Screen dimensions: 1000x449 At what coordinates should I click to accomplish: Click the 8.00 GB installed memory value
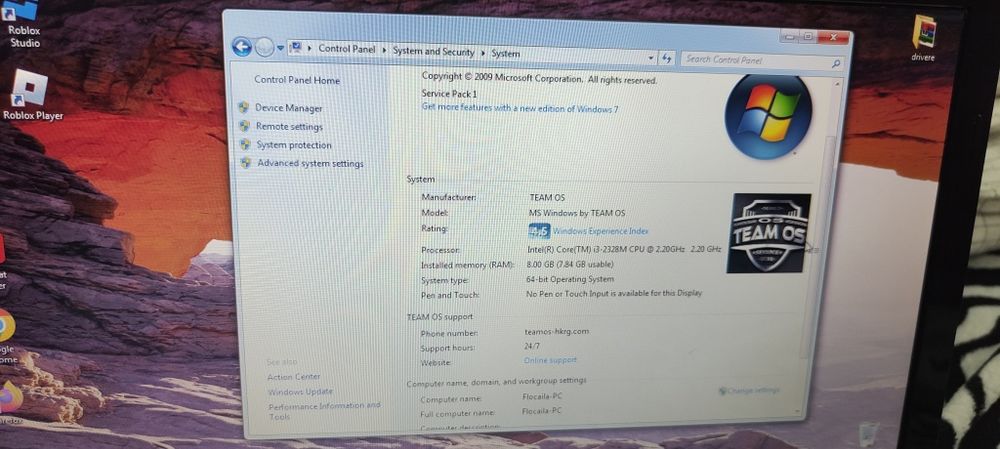pos(570,264)
